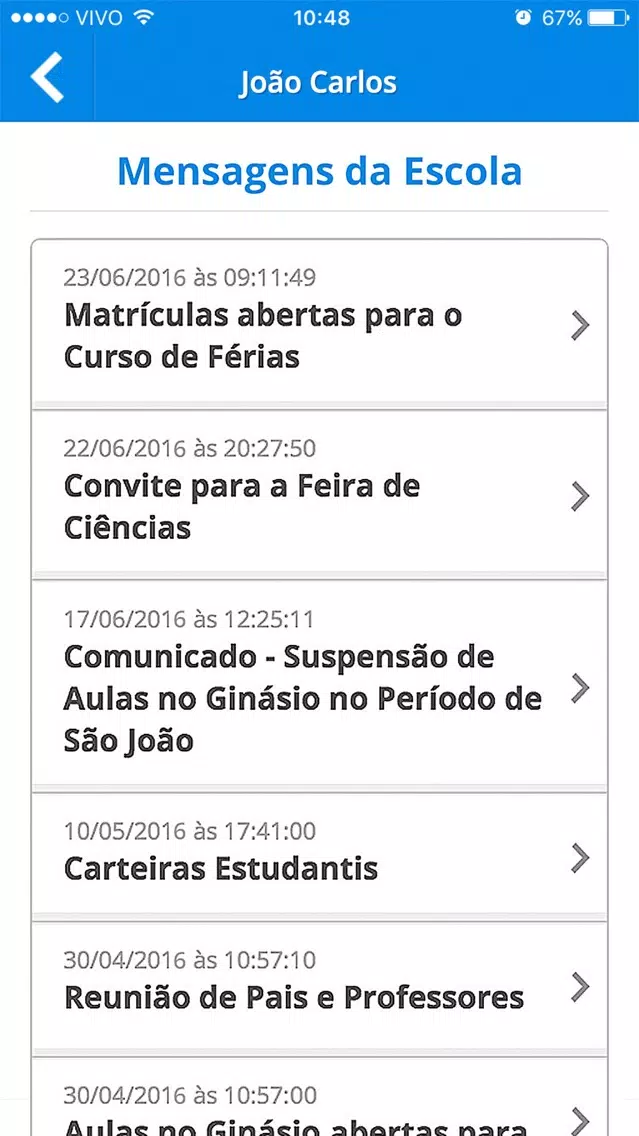639x1136 pixels.
Task: Tap the 10:48 clock in status bar
Action: [321, 18]
